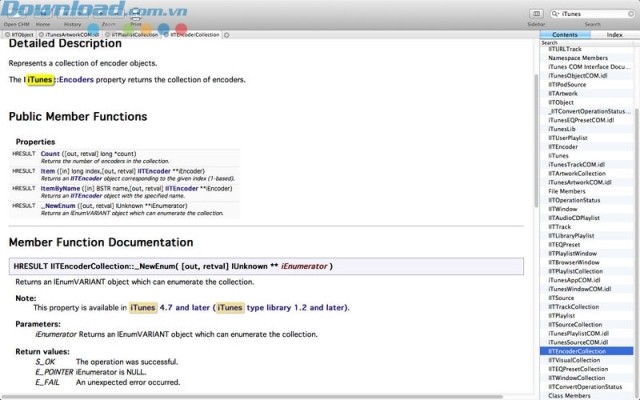Viewport: 640px width, 400px height.
Task: Close the IITPlaylistCollection tab
Action: pos(105,34)
